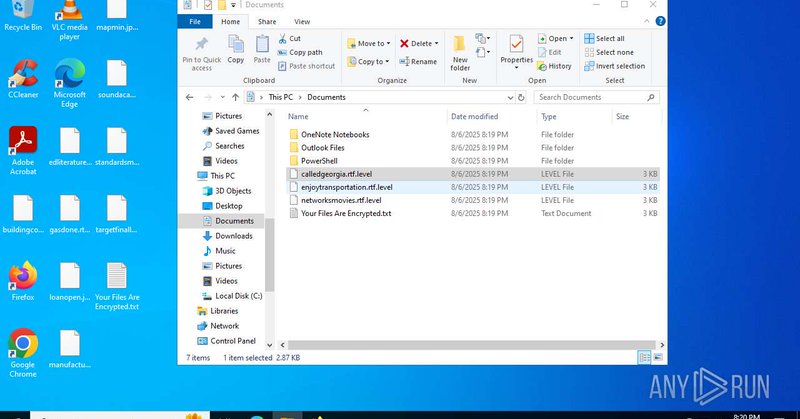The image size is (800, 419).
Task: Go up one folder level
Action: 235,97
